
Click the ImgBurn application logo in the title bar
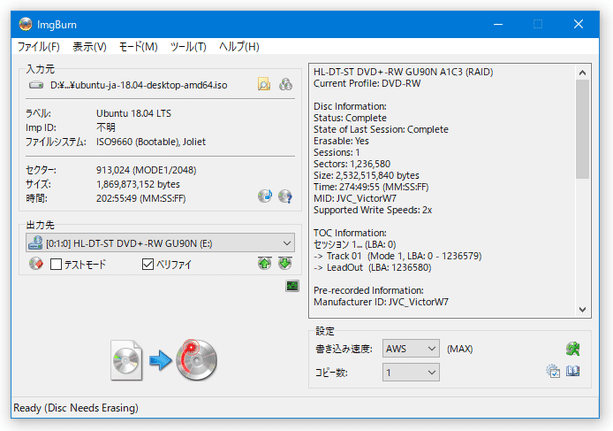click(x=25, y=24)
